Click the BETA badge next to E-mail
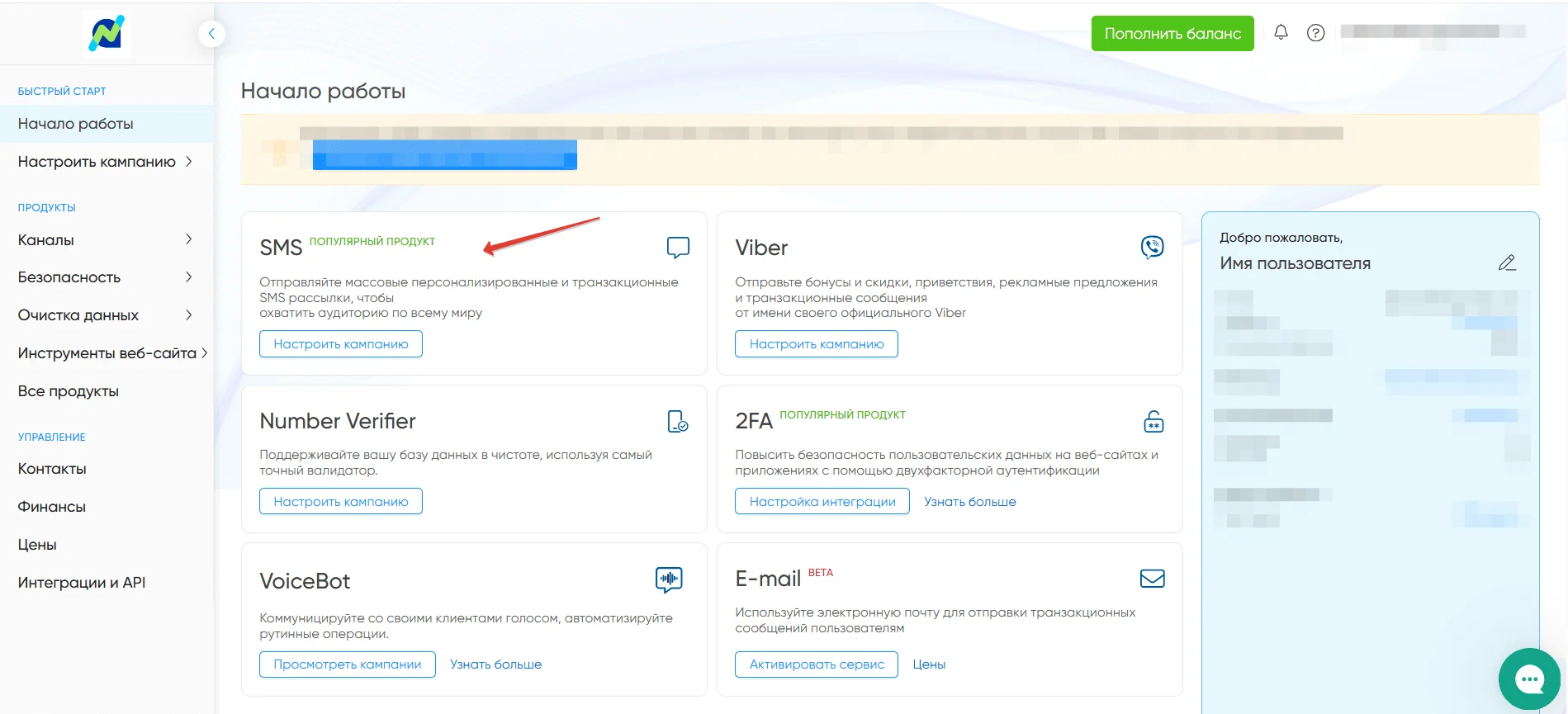 [821, 573]
